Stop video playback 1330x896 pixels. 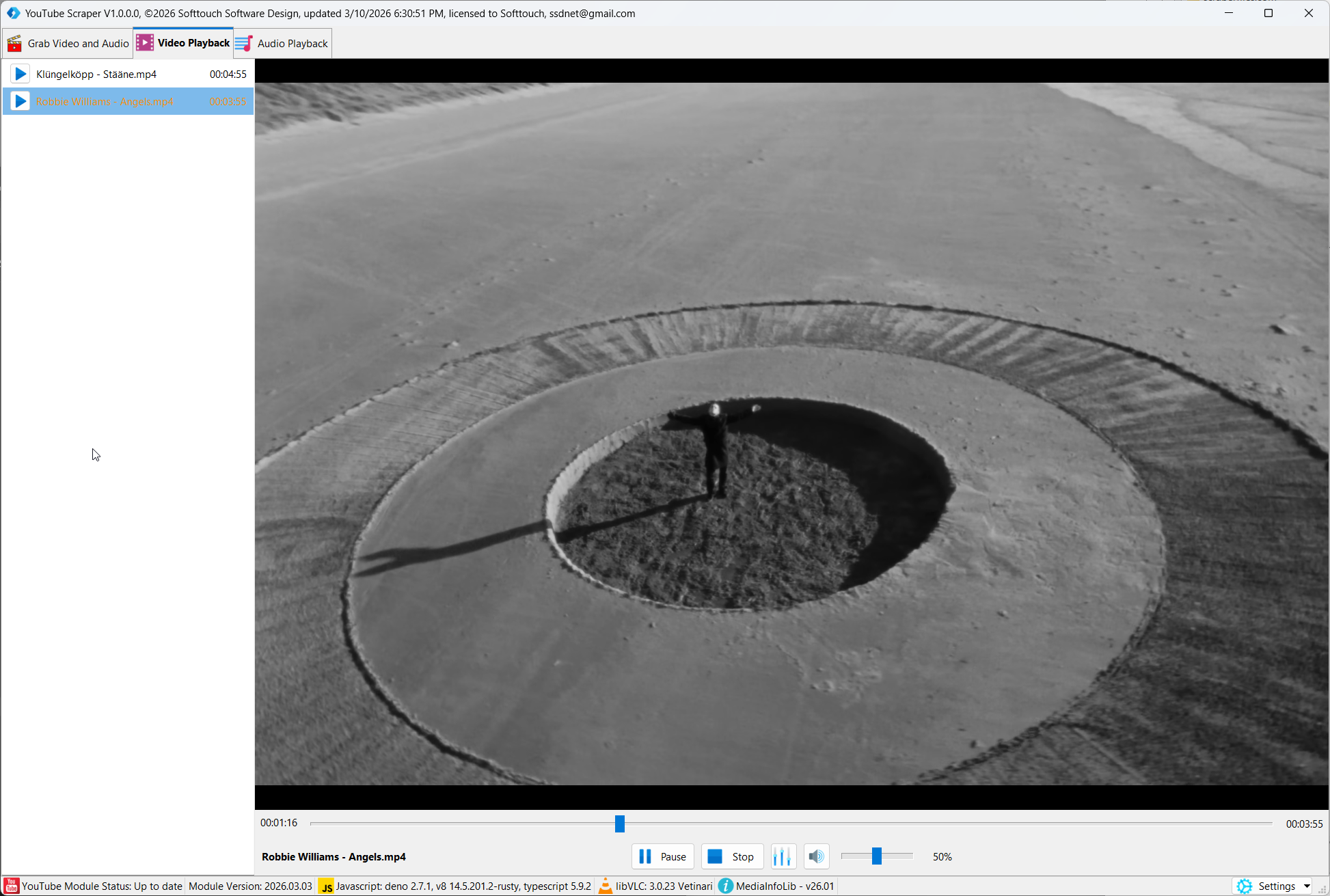coord(732,856)
